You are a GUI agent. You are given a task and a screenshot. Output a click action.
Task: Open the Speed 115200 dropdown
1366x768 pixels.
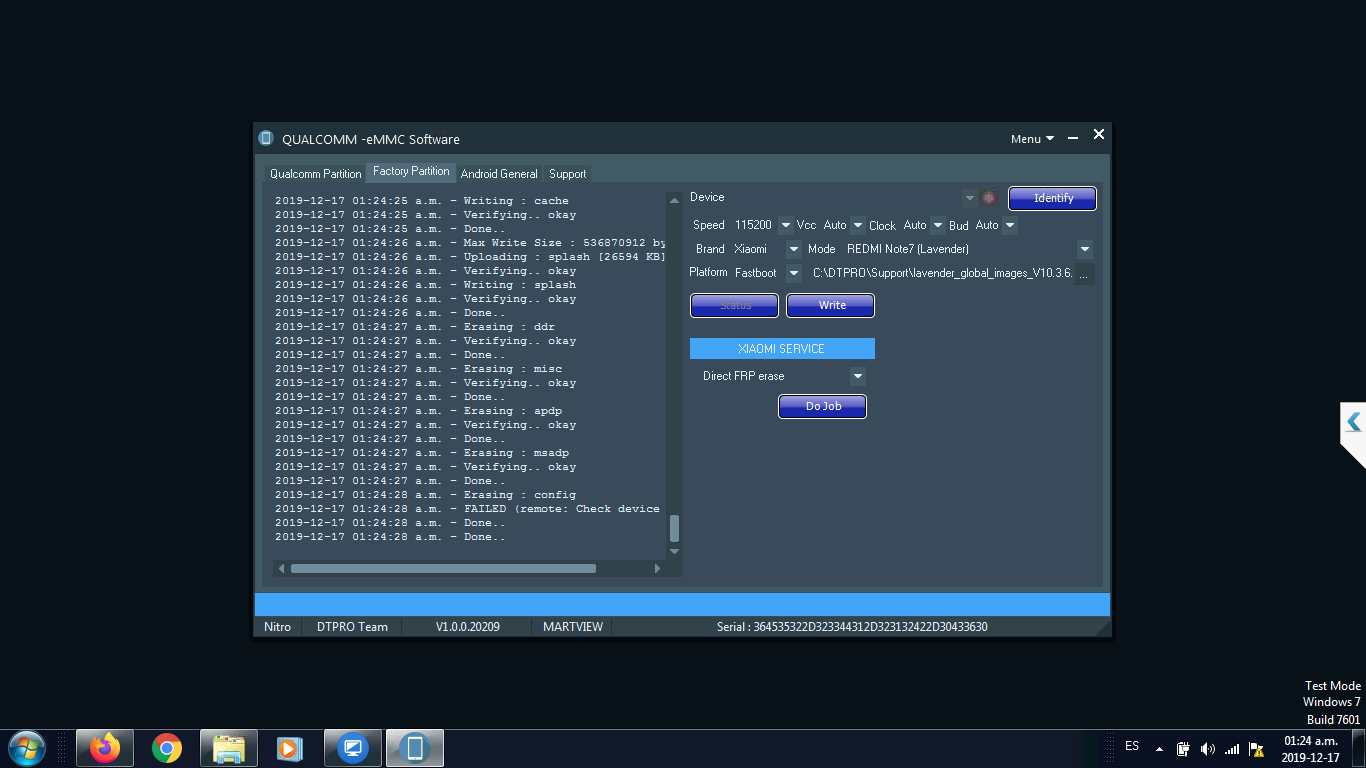[x=785, y=225]
